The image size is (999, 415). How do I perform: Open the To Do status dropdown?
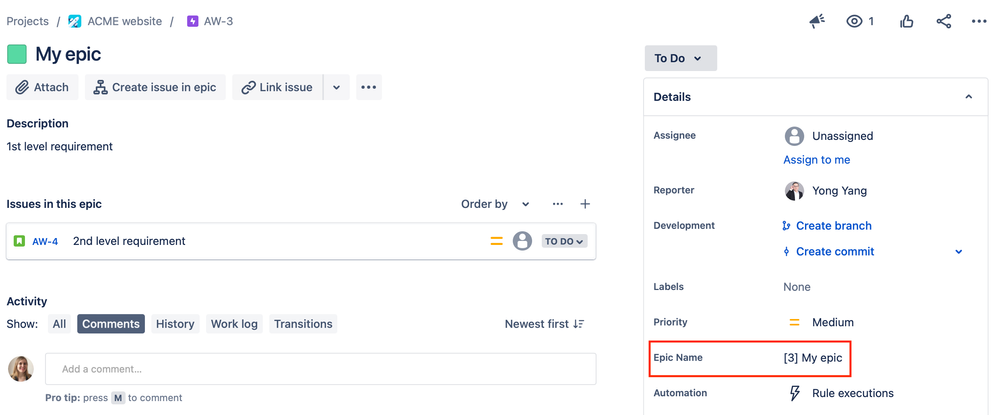680,58
